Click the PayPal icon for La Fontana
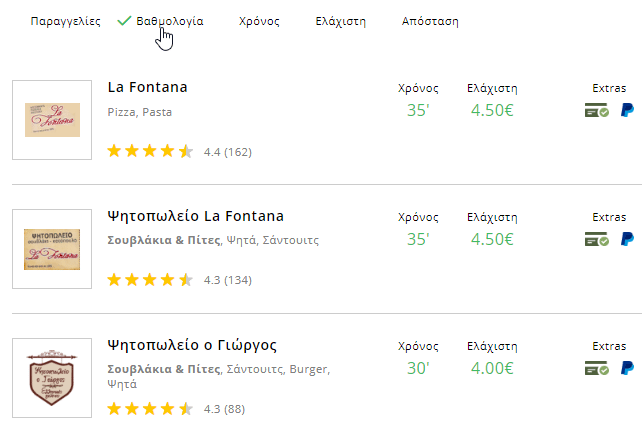Viewport: 642px width, 428px height. [627, 110]
